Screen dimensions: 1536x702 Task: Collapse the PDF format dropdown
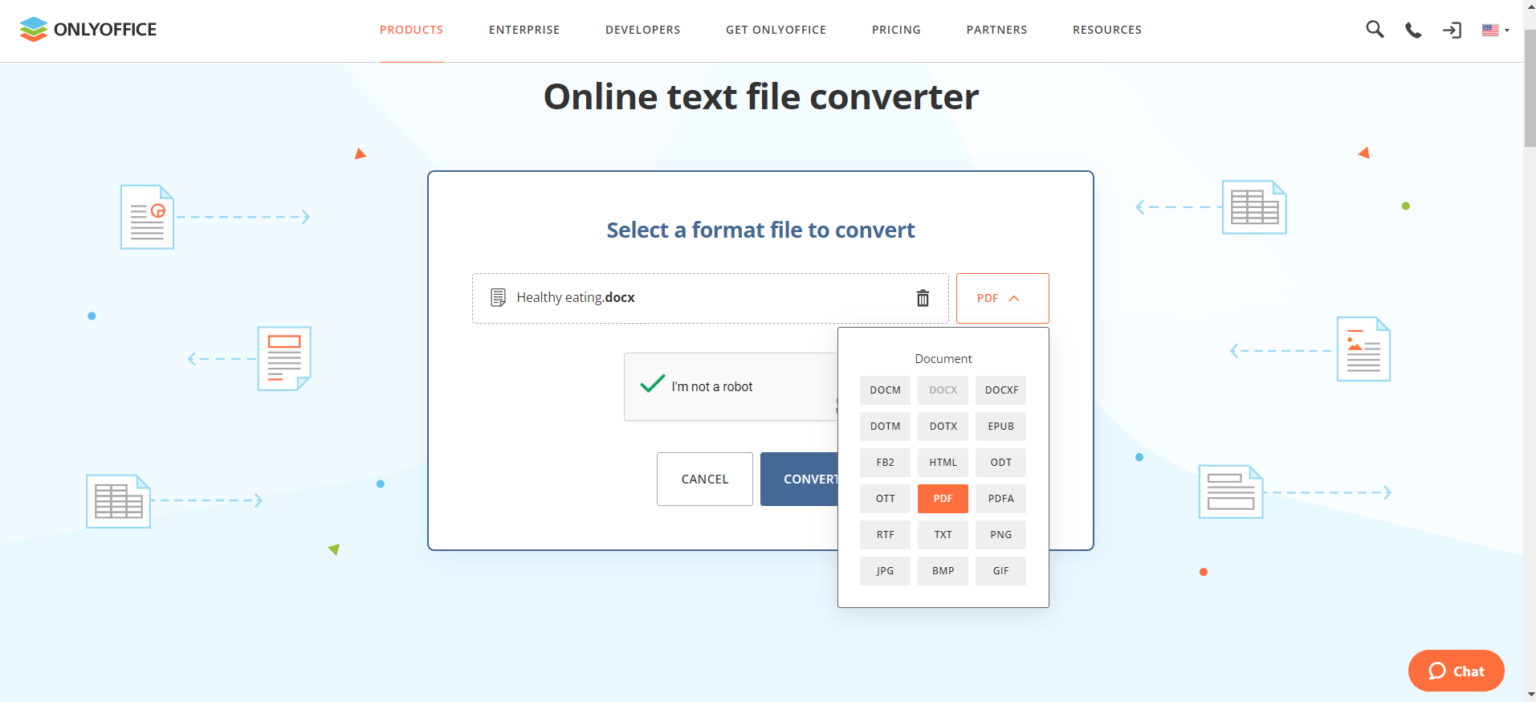coord(1002,297)
